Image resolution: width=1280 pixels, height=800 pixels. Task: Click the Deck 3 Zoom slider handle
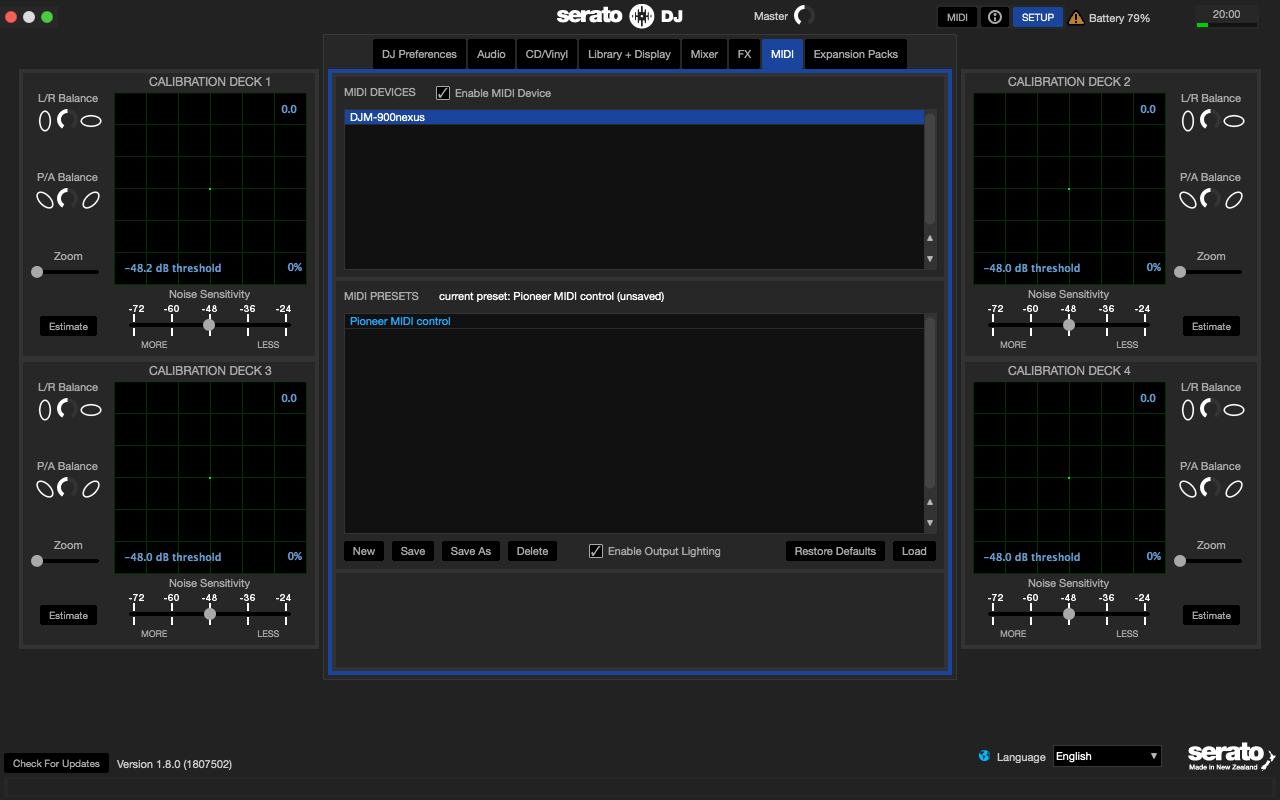37,561
